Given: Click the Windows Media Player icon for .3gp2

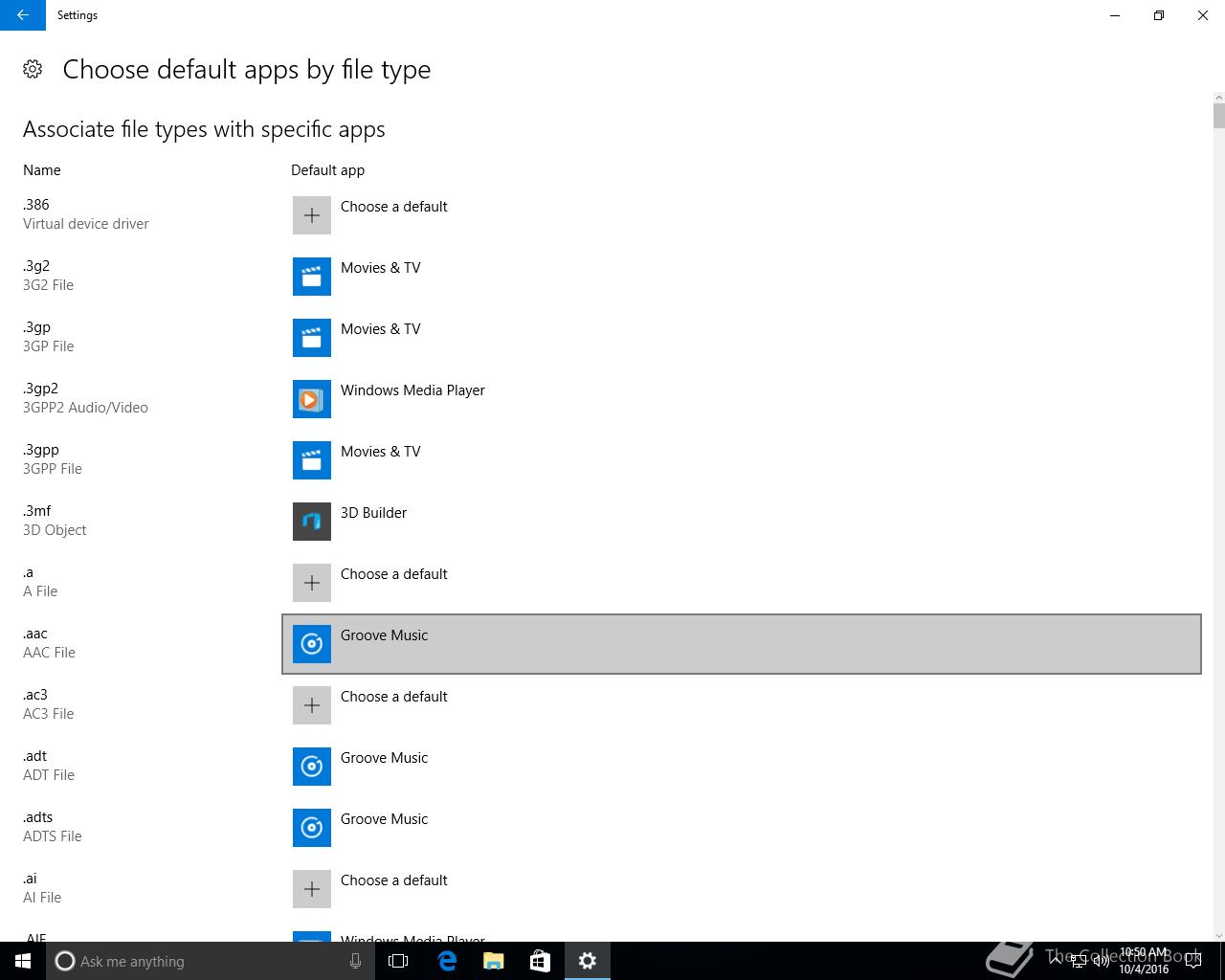Looking at the screenshot, I should tap(312, 399).
